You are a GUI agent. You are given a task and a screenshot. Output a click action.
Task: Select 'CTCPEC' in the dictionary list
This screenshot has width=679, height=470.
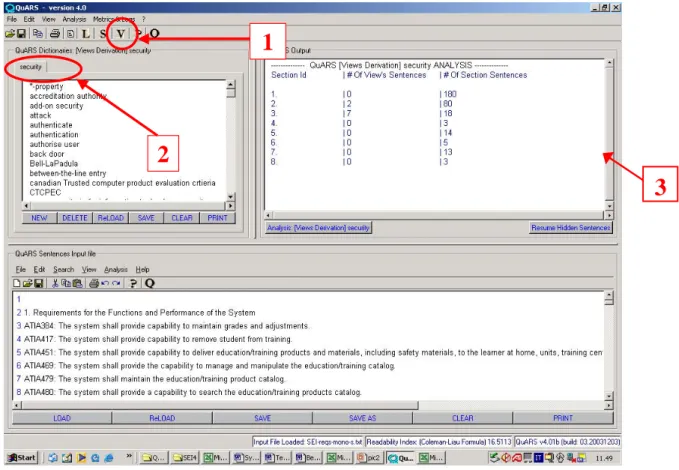(45, 192)
